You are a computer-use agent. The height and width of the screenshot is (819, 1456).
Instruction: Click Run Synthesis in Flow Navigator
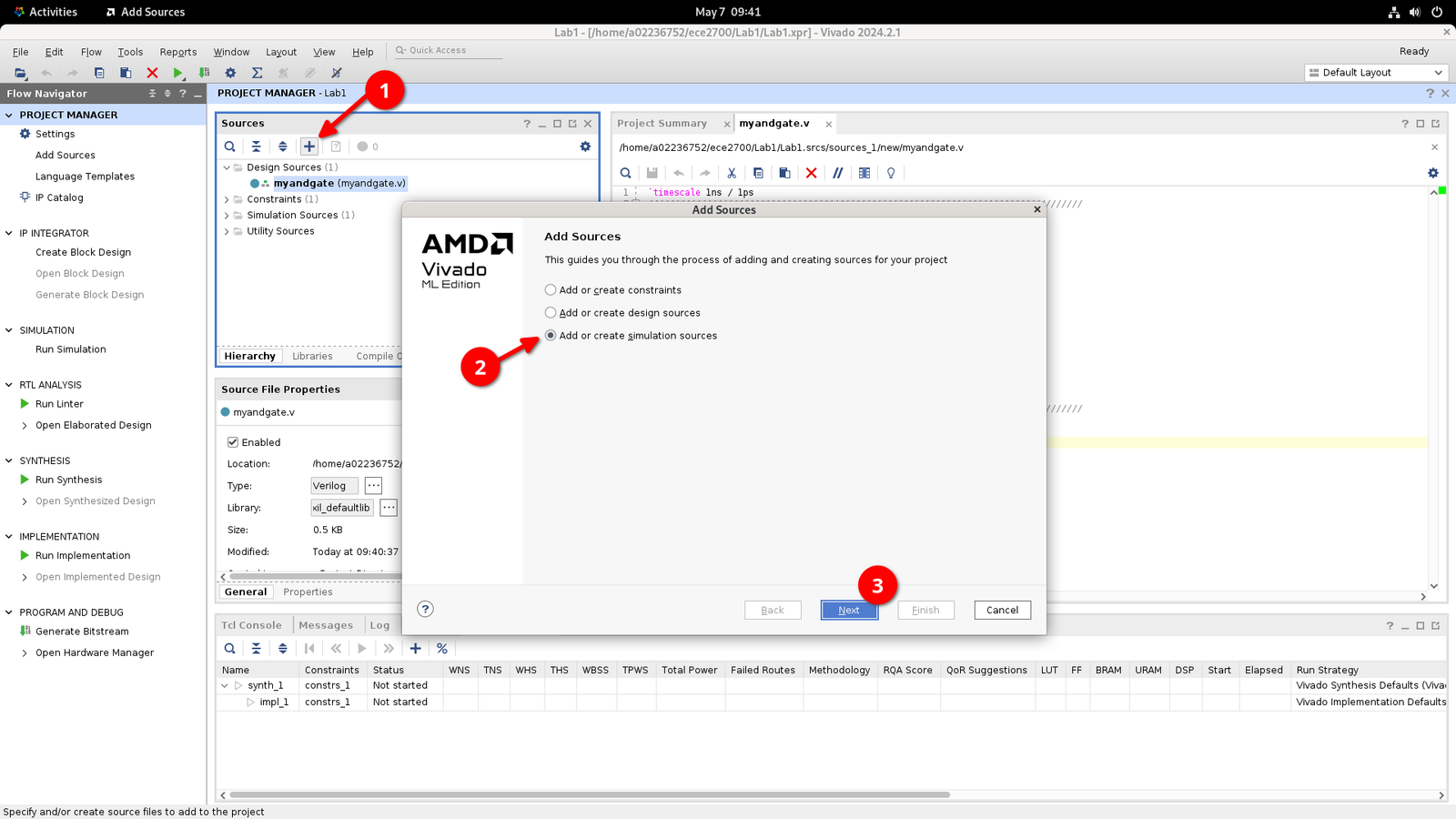(68, 480)
